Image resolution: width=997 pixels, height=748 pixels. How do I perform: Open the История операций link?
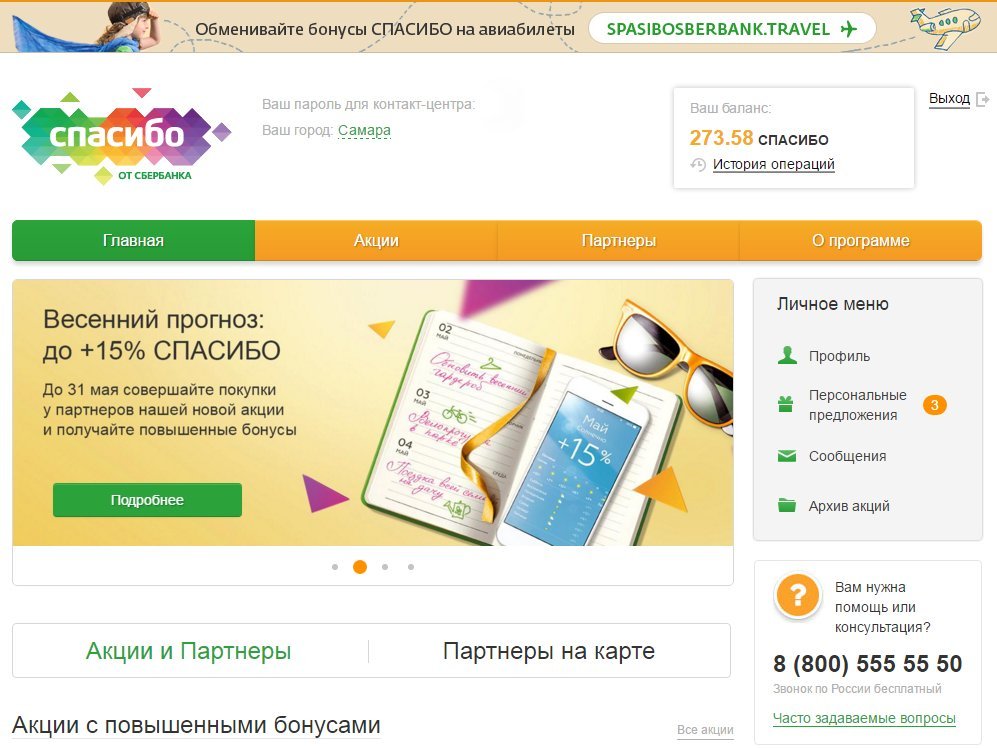point(773,164)
